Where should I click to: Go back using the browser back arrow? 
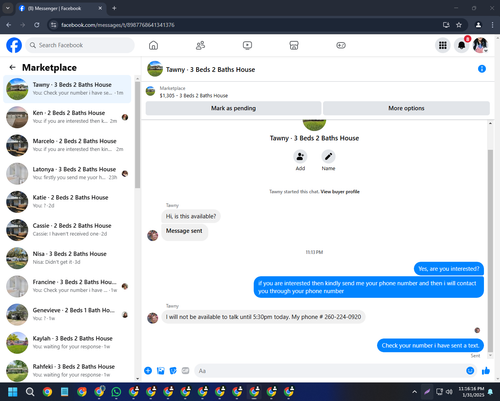point(9,25)
